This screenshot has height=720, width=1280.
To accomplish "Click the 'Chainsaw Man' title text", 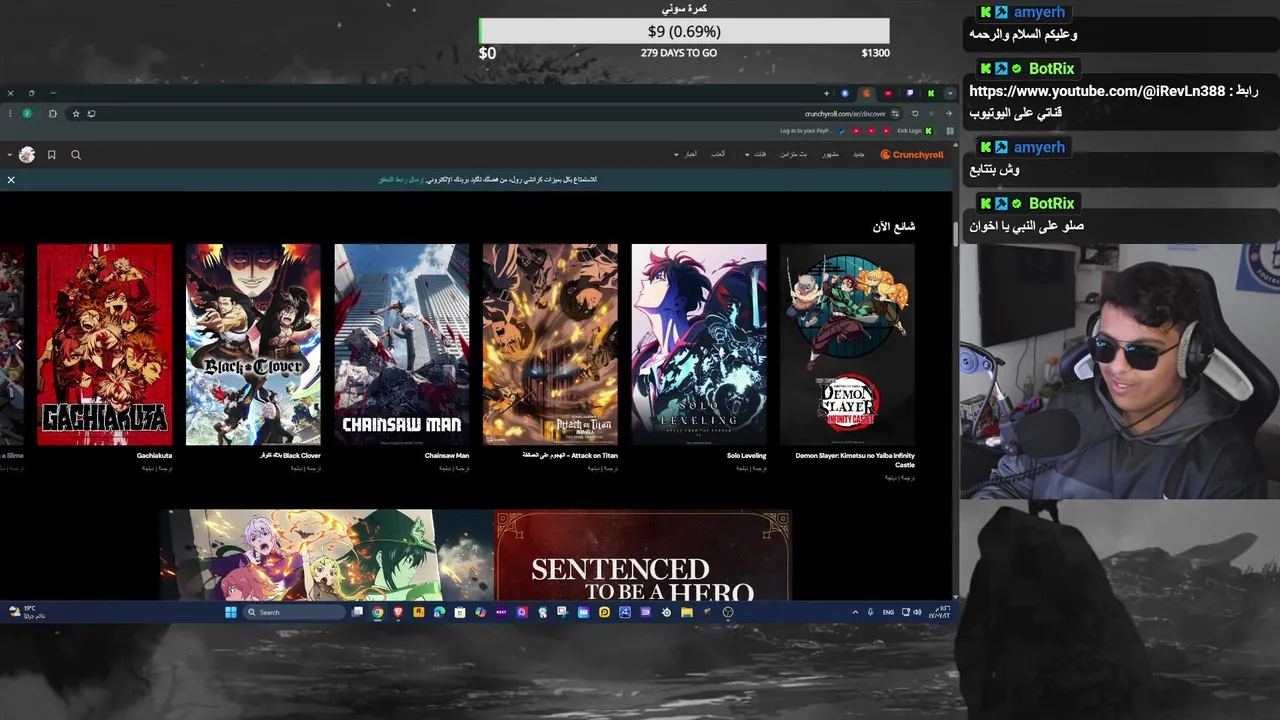I will point(446,456).
